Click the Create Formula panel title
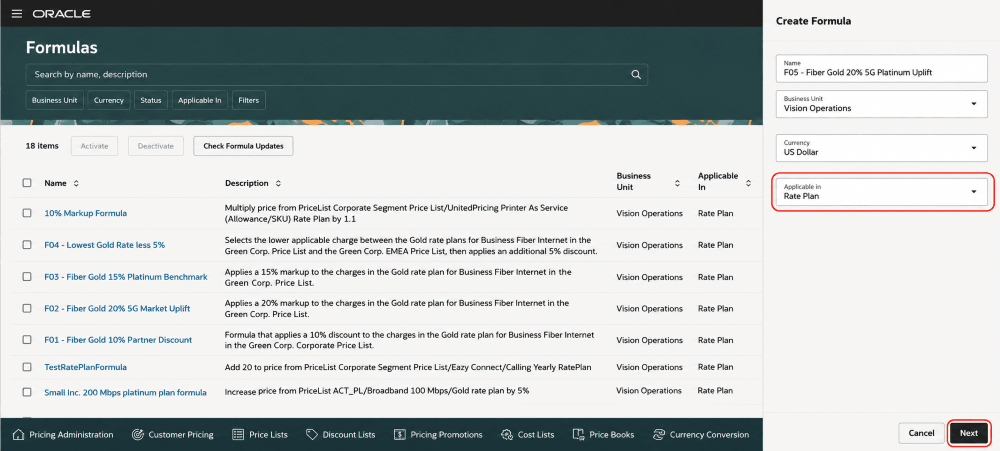The image size is (1000, 451). click(x=813, y=21)
